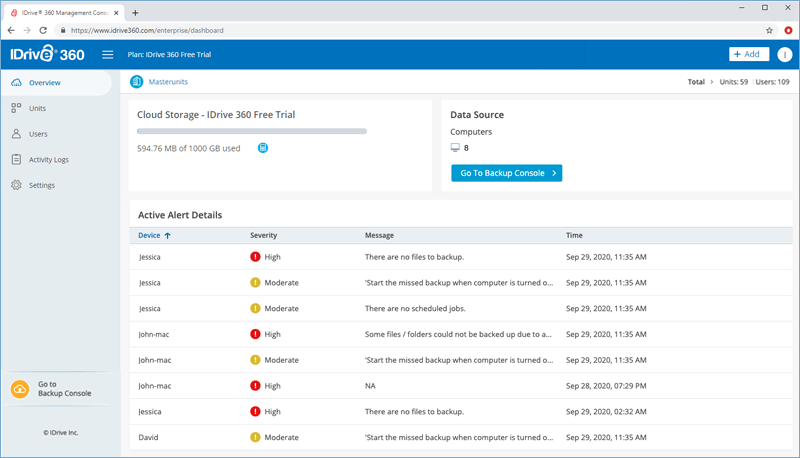Click the Go to Backup Console cloud icon

[x=20, y=389]
